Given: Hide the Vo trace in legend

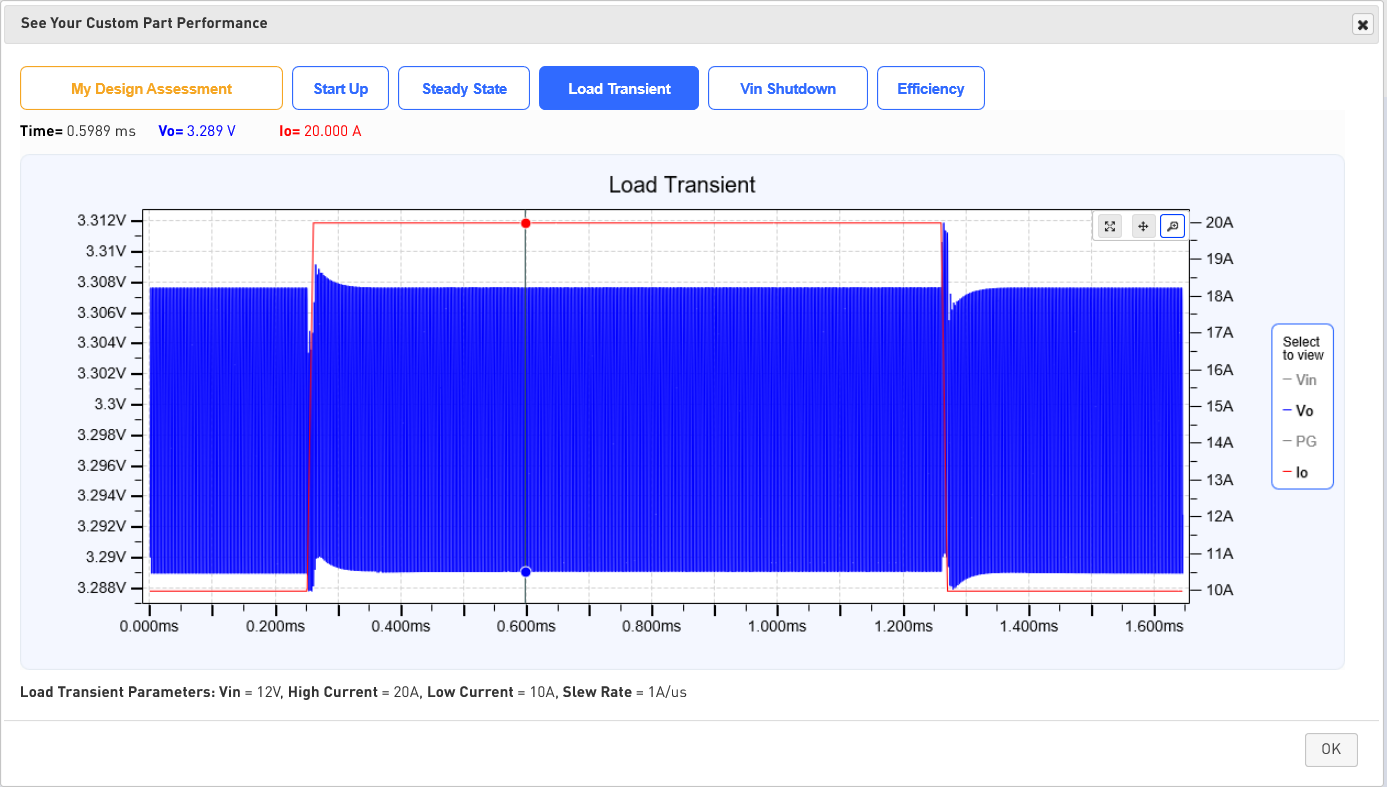Looking at the screenshot, I should pyautogui.click(x=1298, y=411).
